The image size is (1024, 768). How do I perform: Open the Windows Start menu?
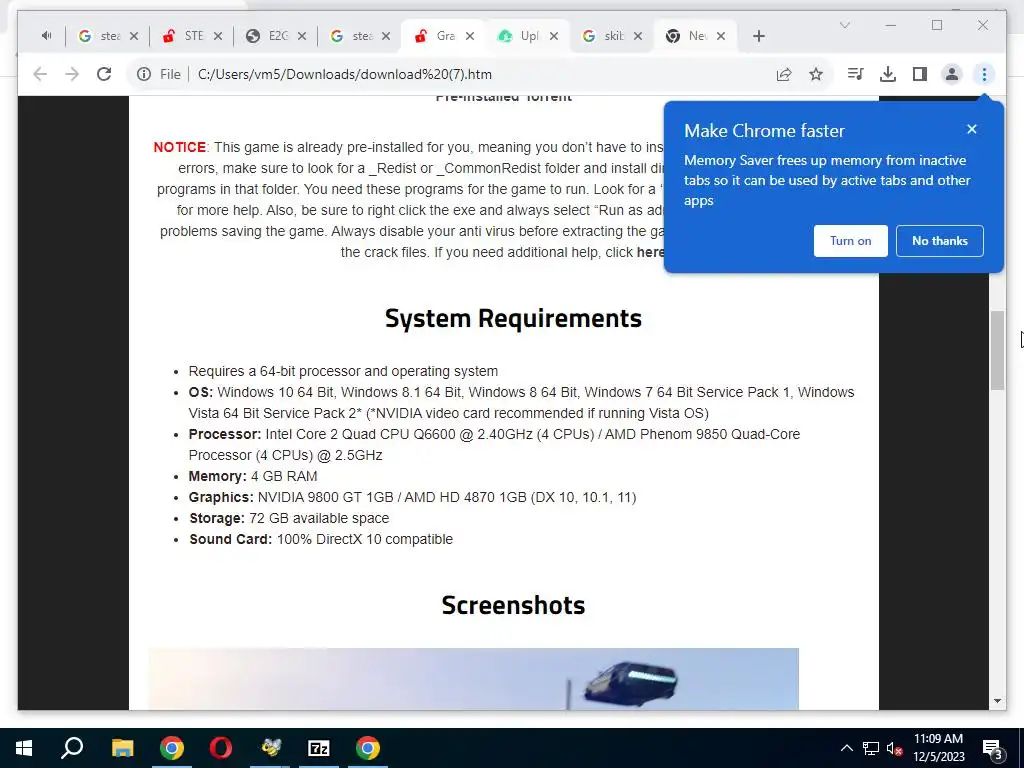24,748
